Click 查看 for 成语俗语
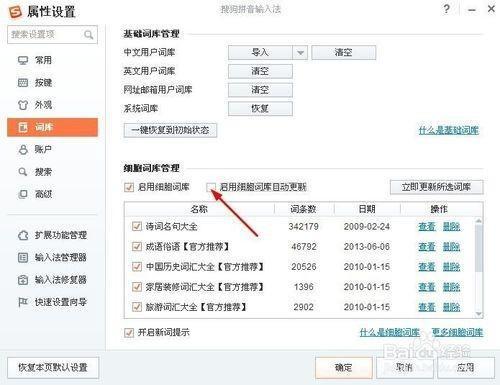The height and width of the screenshot is (385, 500). tap(427, 247)
